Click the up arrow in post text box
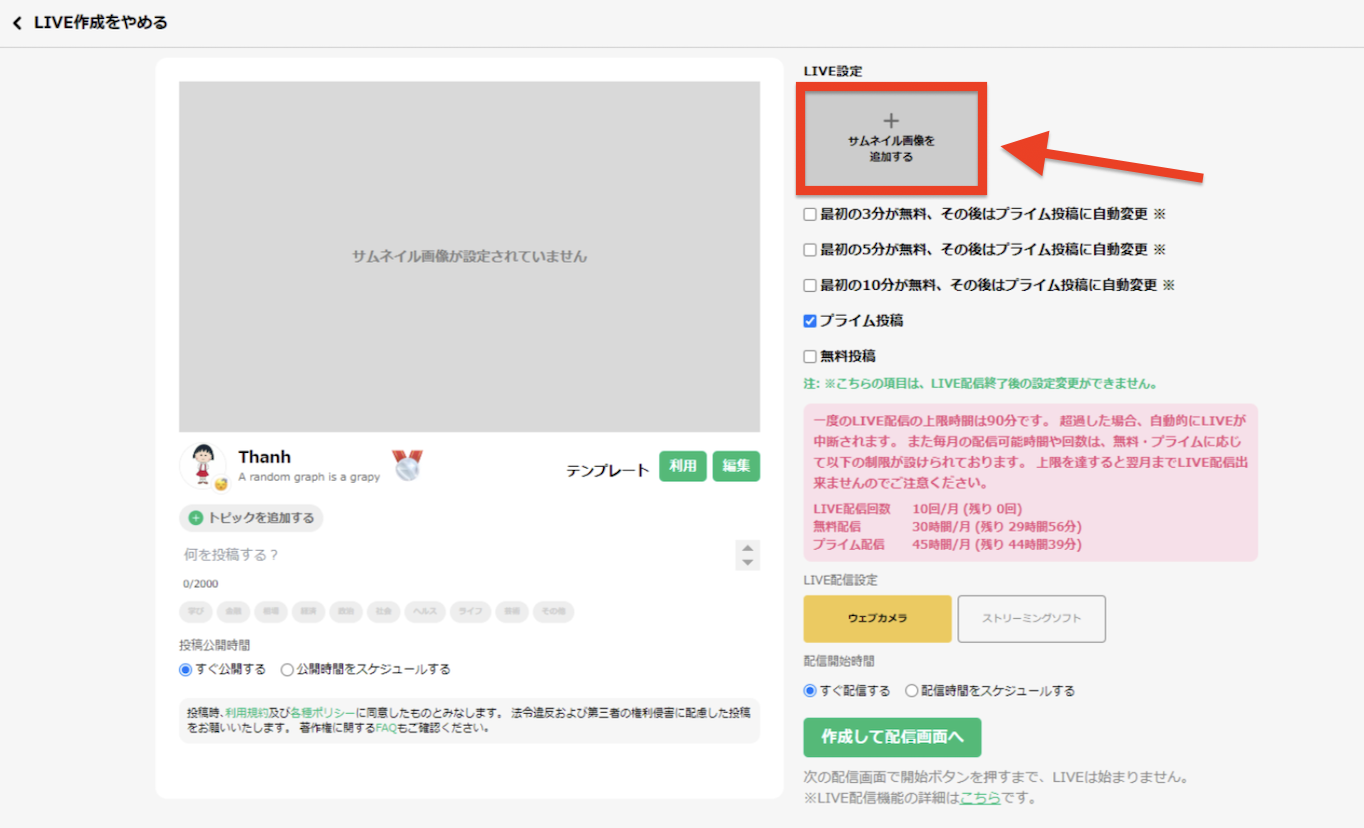The image size is (1364, 828). click(747, 547)
